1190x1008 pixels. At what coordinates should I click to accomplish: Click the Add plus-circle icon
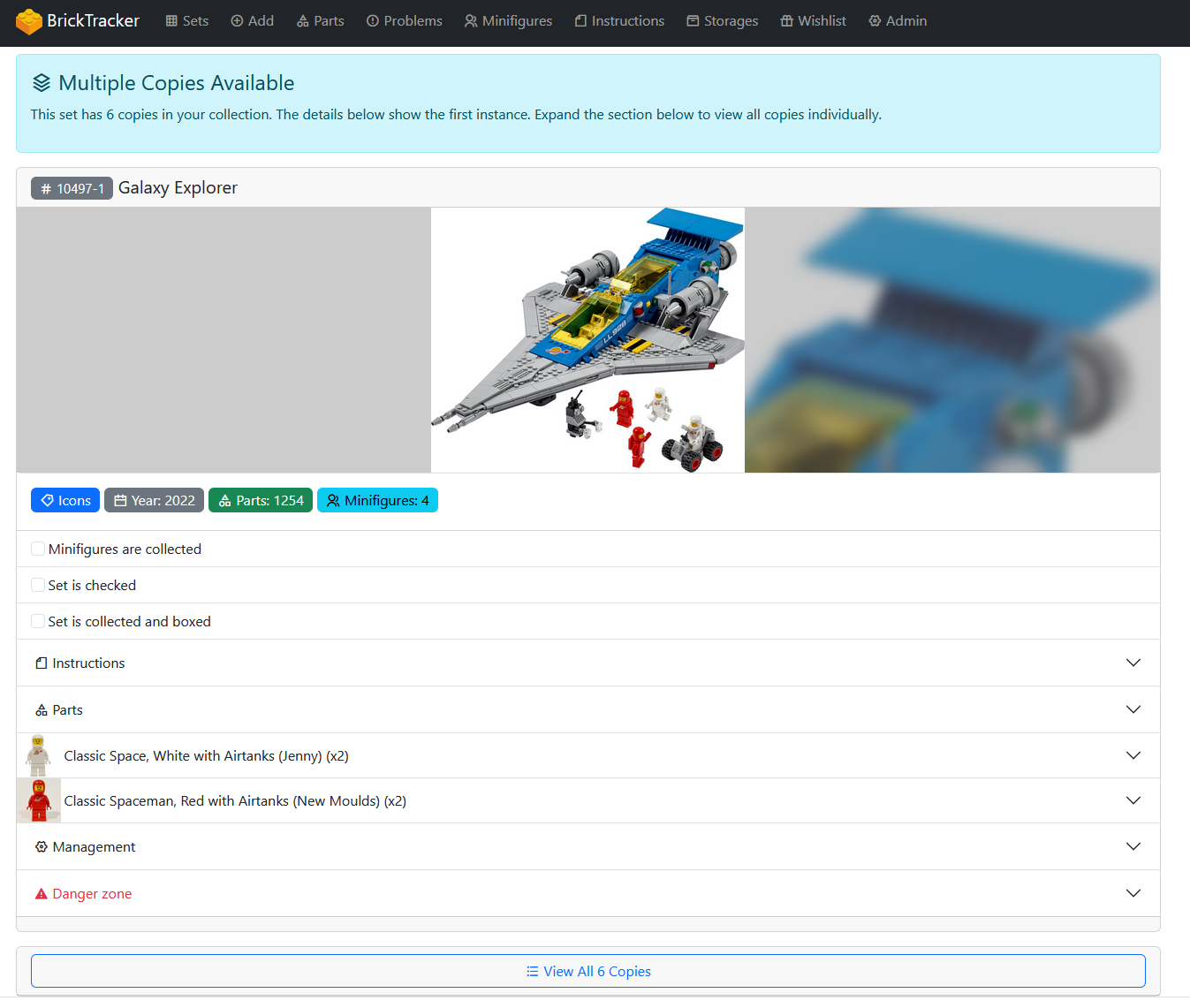tap(237, 21)
